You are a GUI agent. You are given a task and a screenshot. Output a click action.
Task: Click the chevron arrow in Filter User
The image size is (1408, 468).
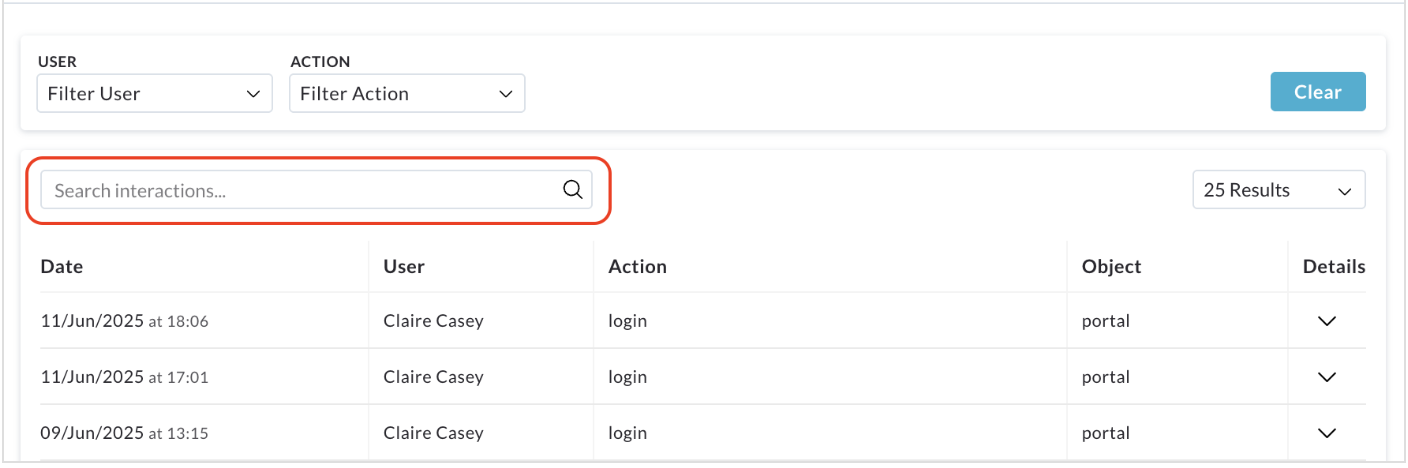tap(252, 94)
